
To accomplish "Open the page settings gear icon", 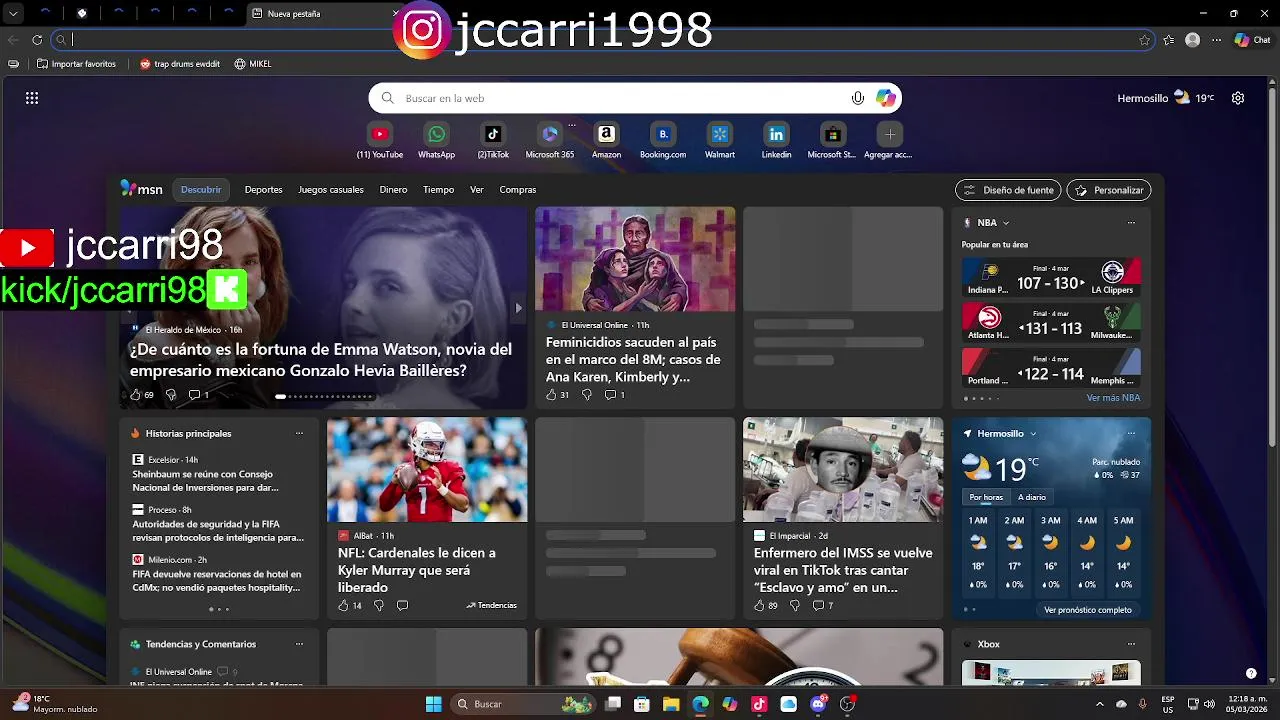I will (1238, 98).
